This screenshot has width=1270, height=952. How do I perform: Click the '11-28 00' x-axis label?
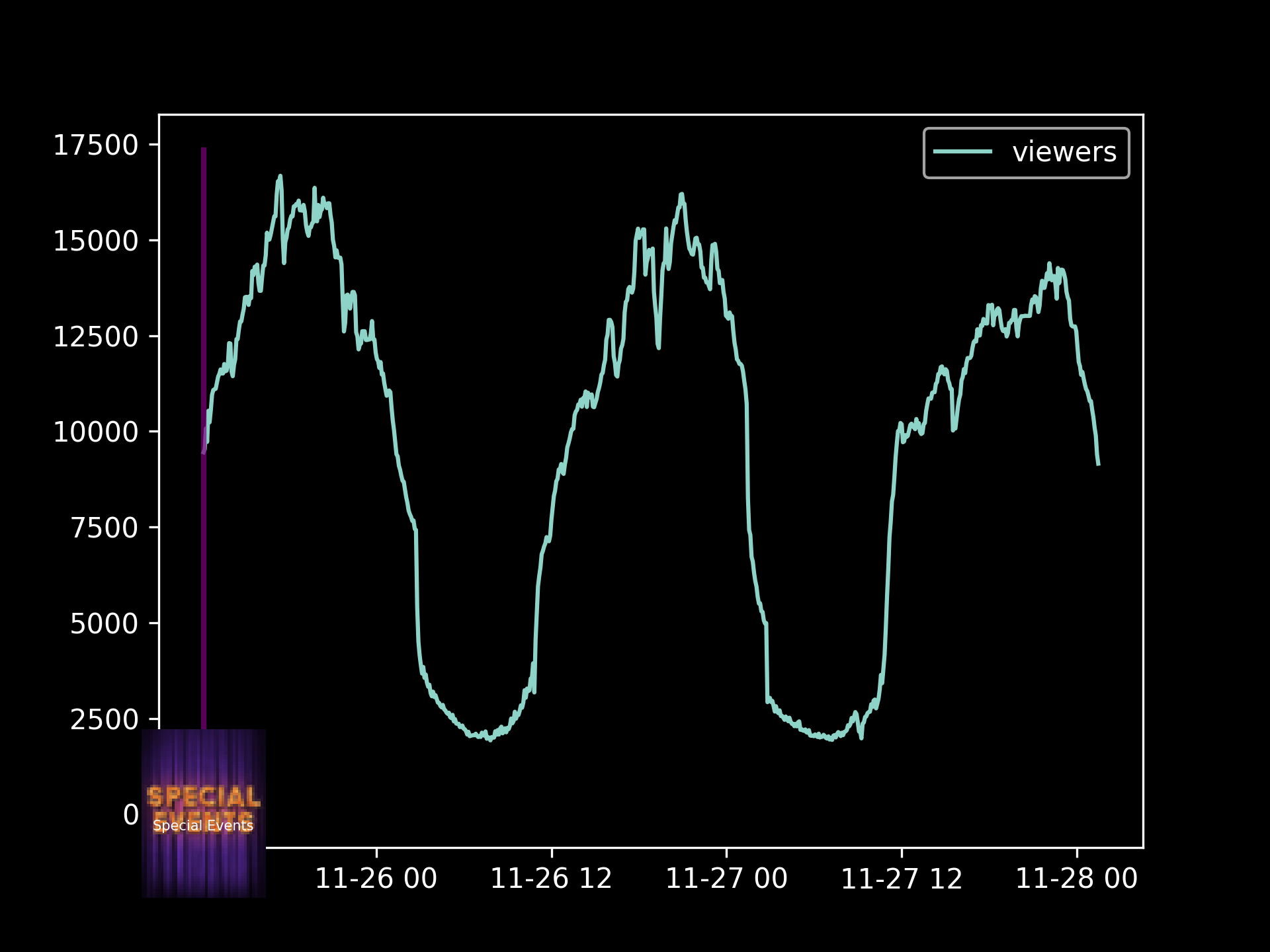(x=1076, y=879)
